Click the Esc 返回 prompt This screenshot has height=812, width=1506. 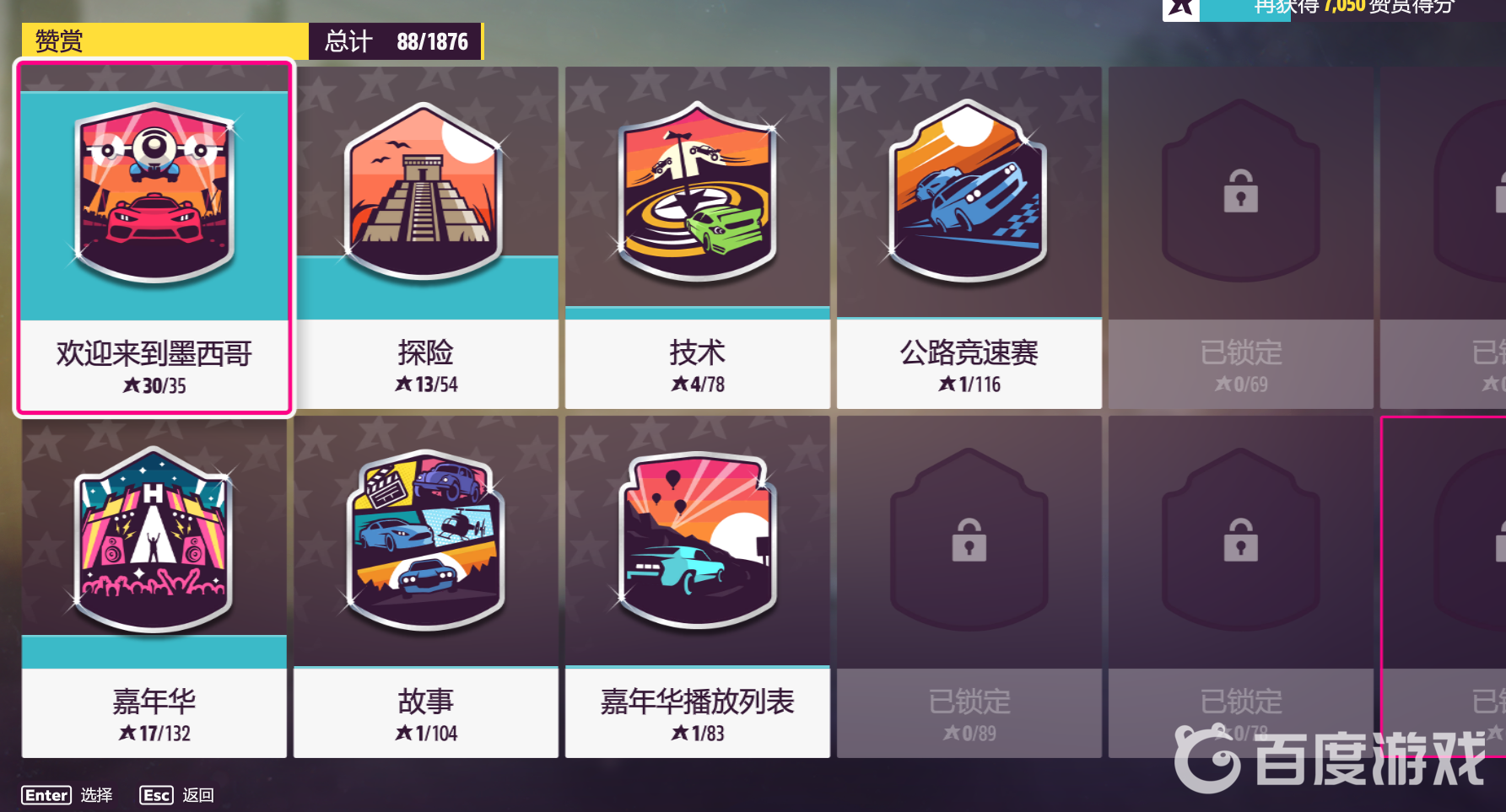point(177,795)
